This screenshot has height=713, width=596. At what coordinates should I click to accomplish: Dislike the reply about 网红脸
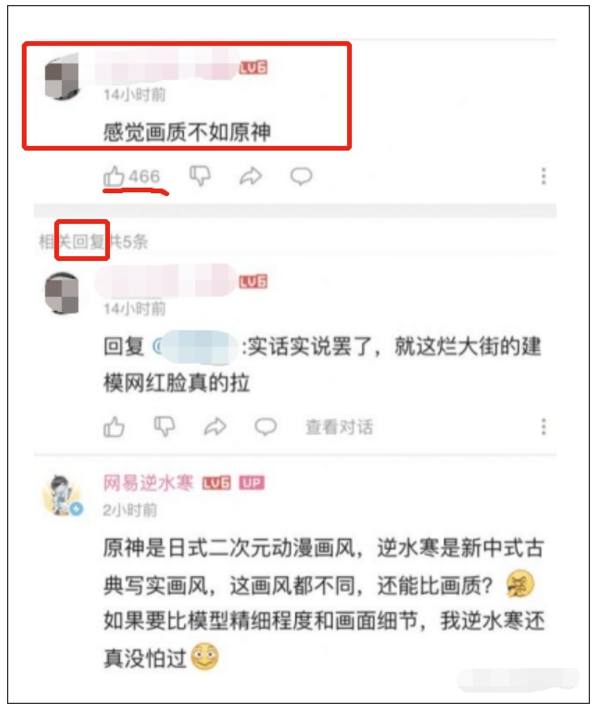[165, 427]
